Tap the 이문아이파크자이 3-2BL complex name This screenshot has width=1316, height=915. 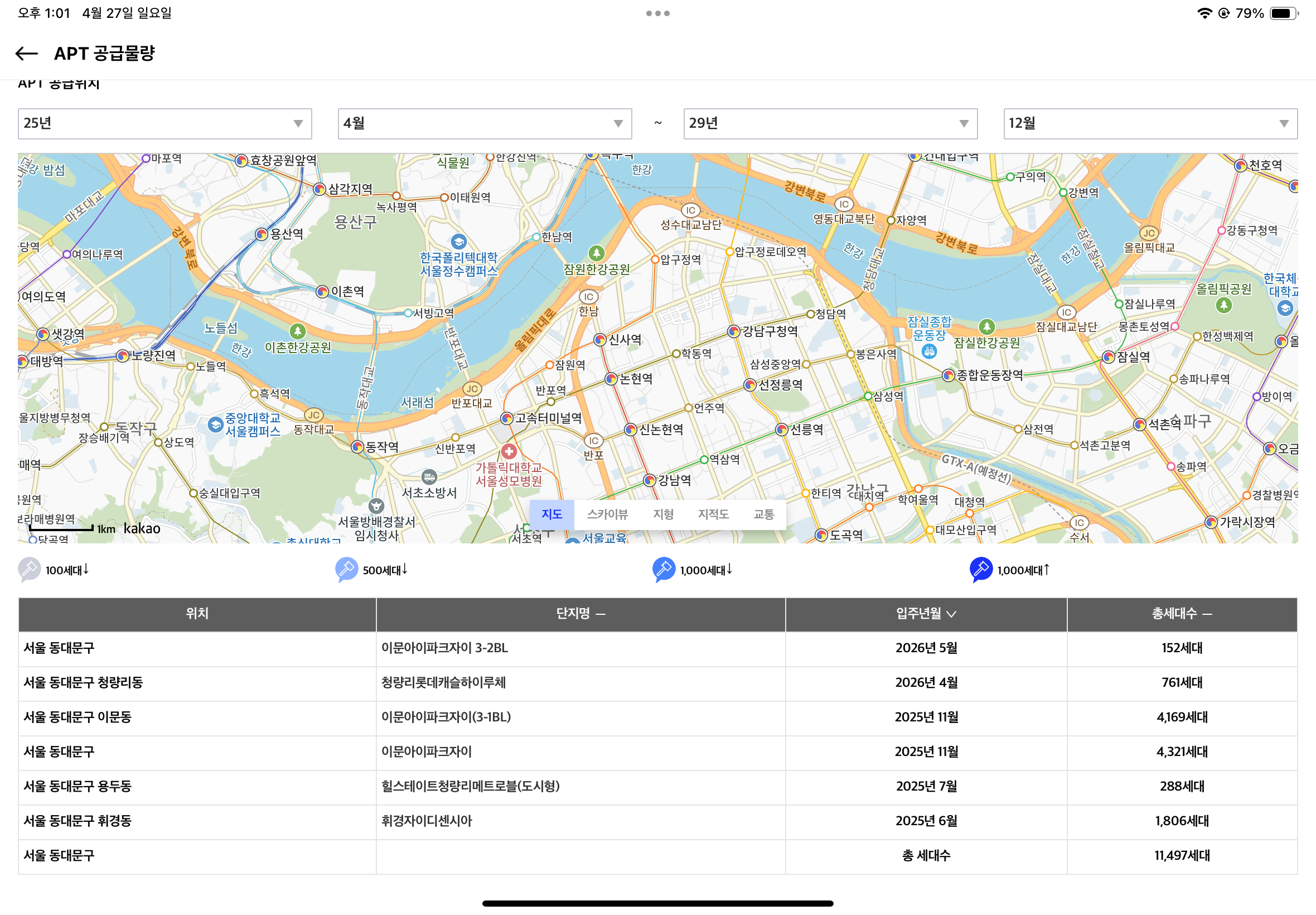(444, 648)
